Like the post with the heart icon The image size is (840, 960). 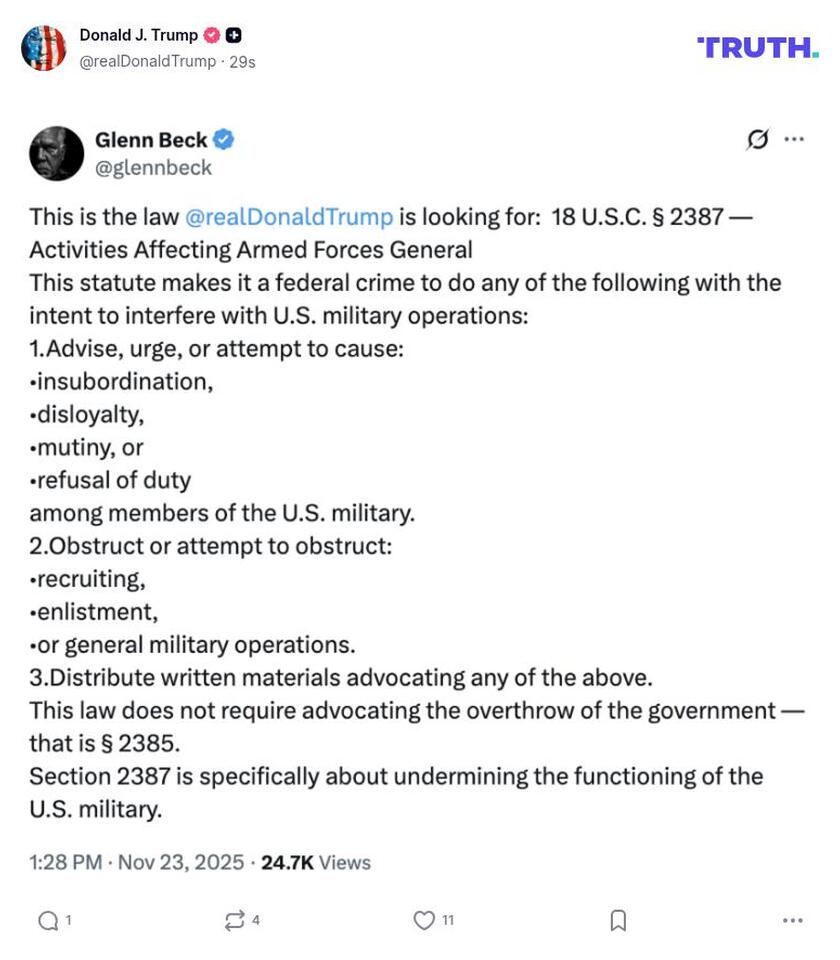click(425, 921)
